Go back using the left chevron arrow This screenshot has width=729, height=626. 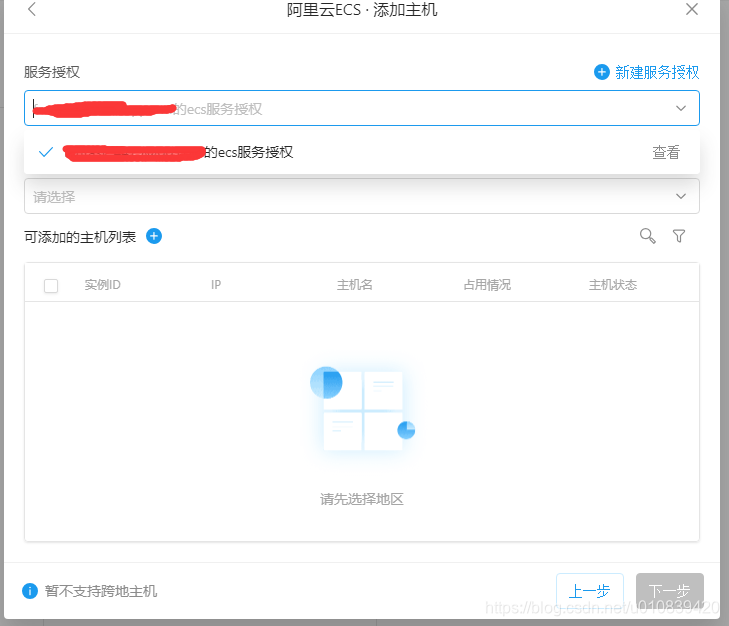pos(32,9)
